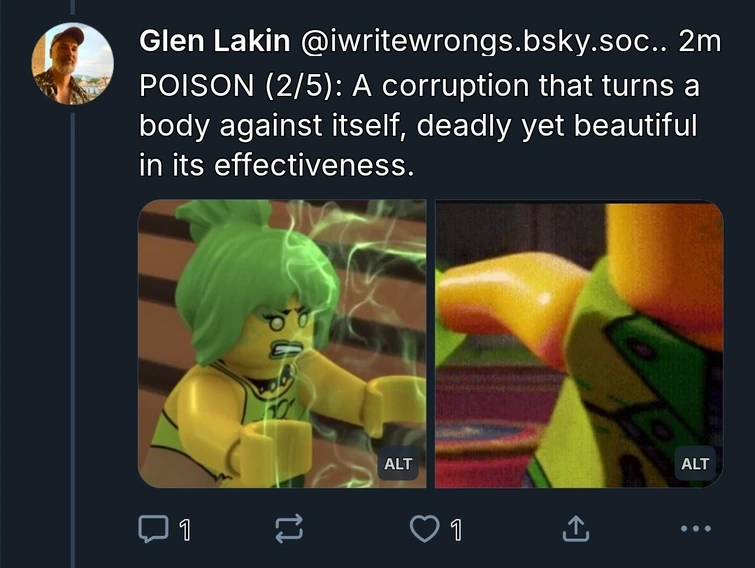Image resolution: width=755 pixels, height=568 pixels.
Task: Open the green-haired LEGO character image
Action: (x=282, y=344)
